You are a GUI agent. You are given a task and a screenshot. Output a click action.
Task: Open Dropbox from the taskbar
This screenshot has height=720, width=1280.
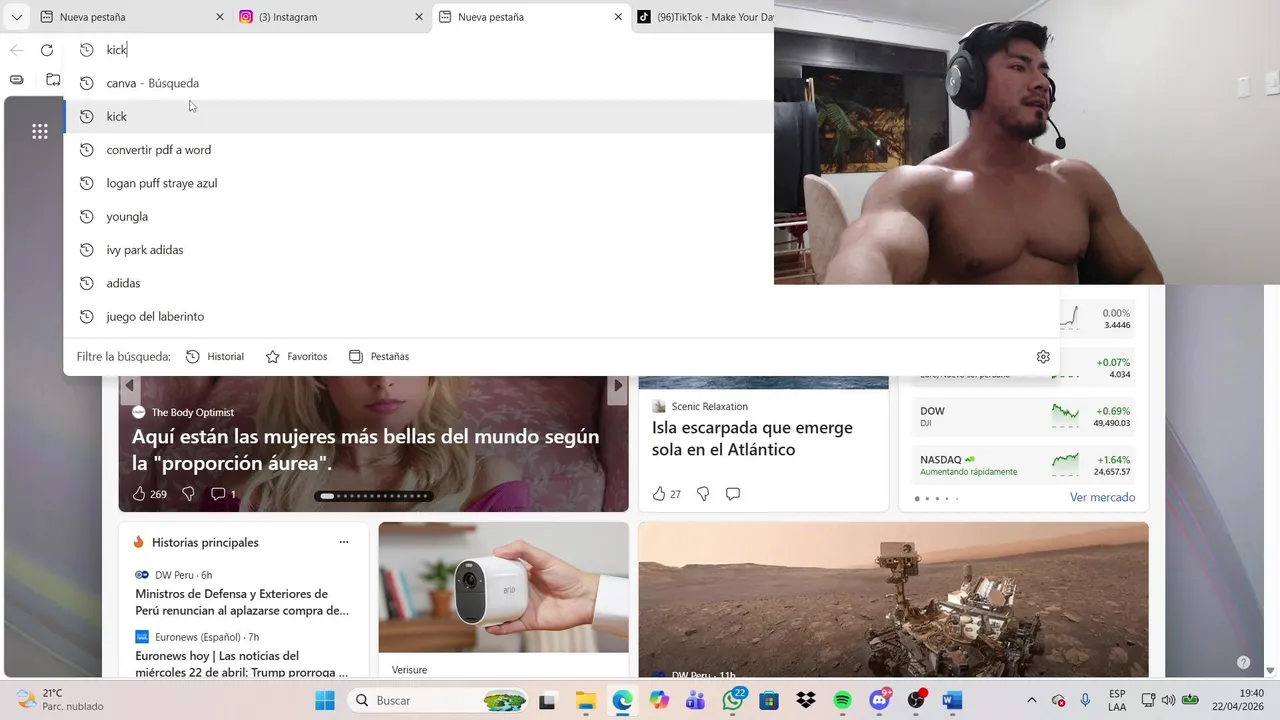click(806, 700)
